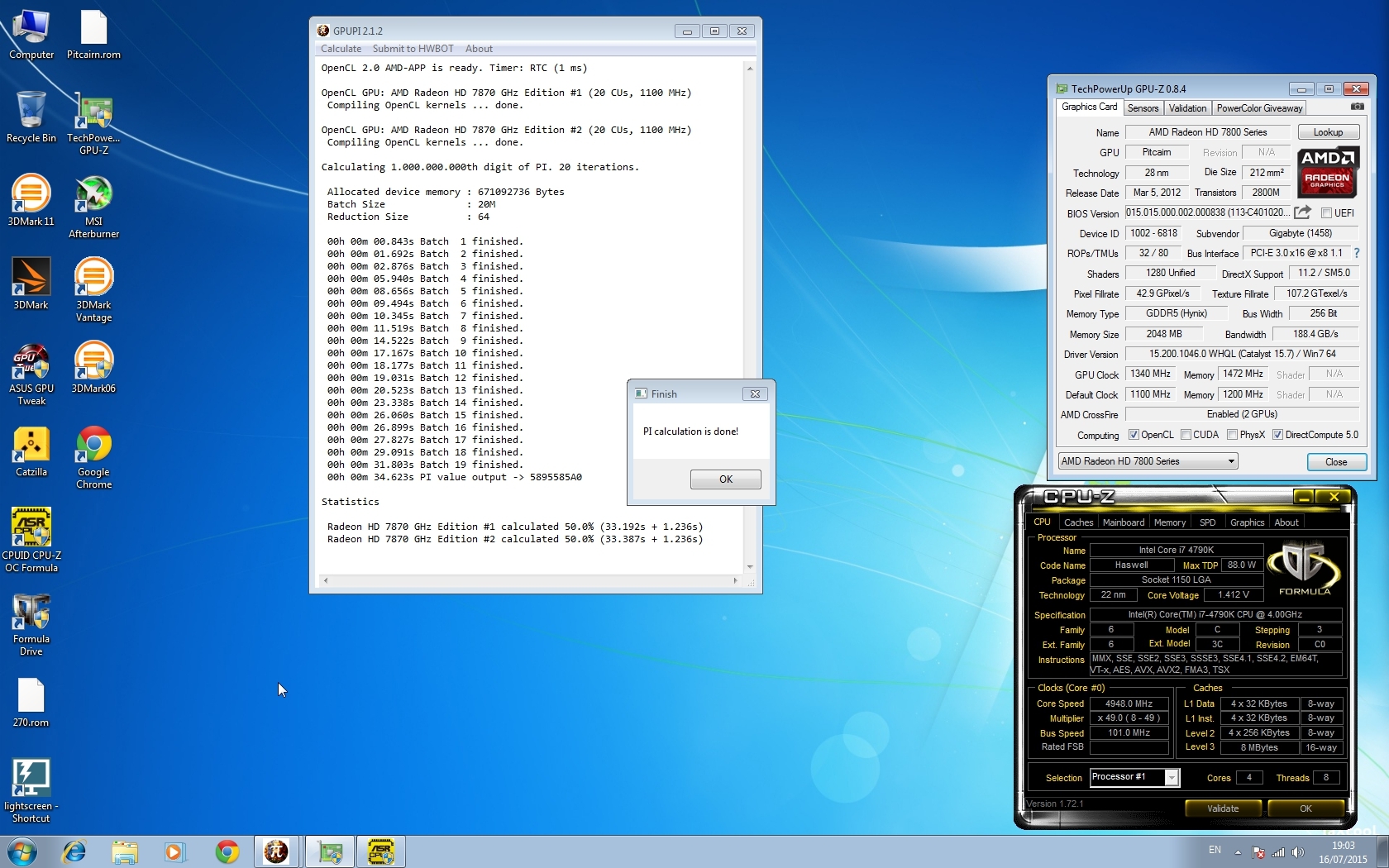The height and width of the screenshot is (868, 1389).
Task: Show hidden system tray icons
Action: (1238, 852)
